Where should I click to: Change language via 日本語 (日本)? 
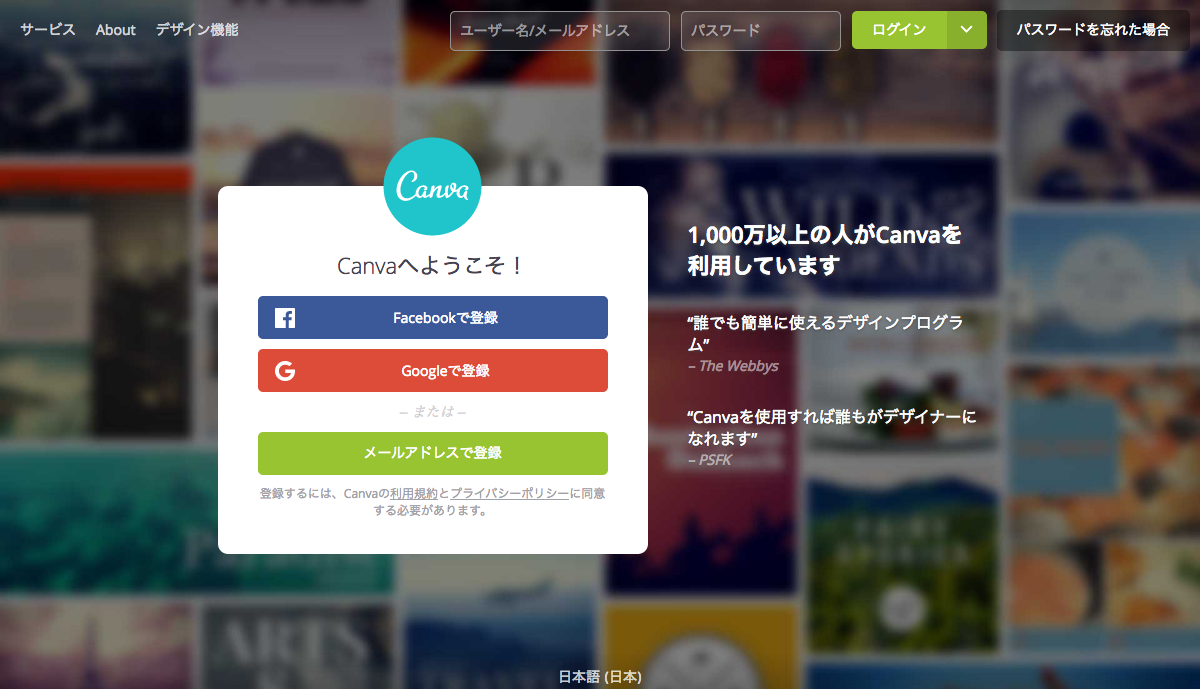(x=600, y=677)
